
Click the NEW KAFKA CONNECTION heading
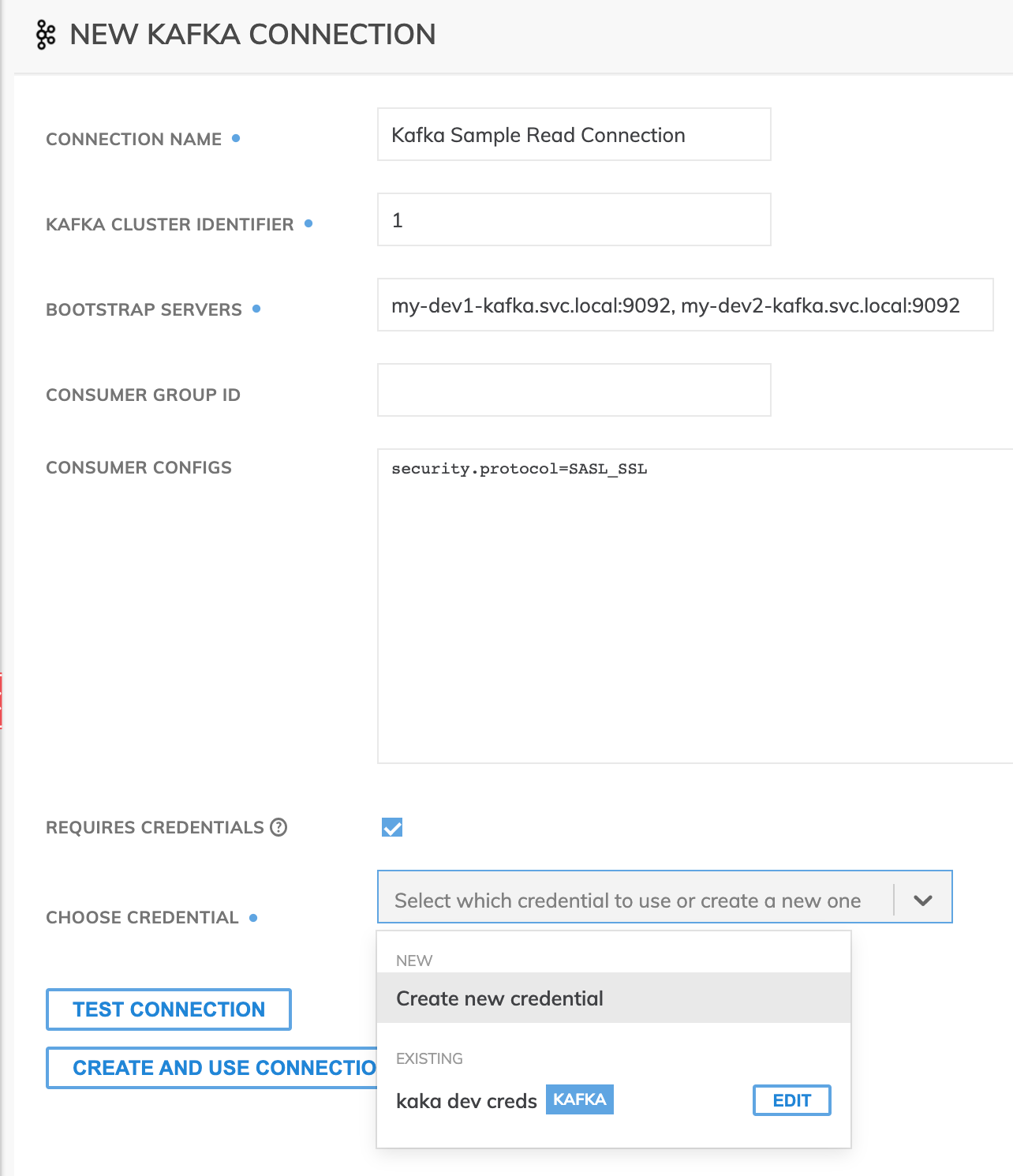coord(252,35)
